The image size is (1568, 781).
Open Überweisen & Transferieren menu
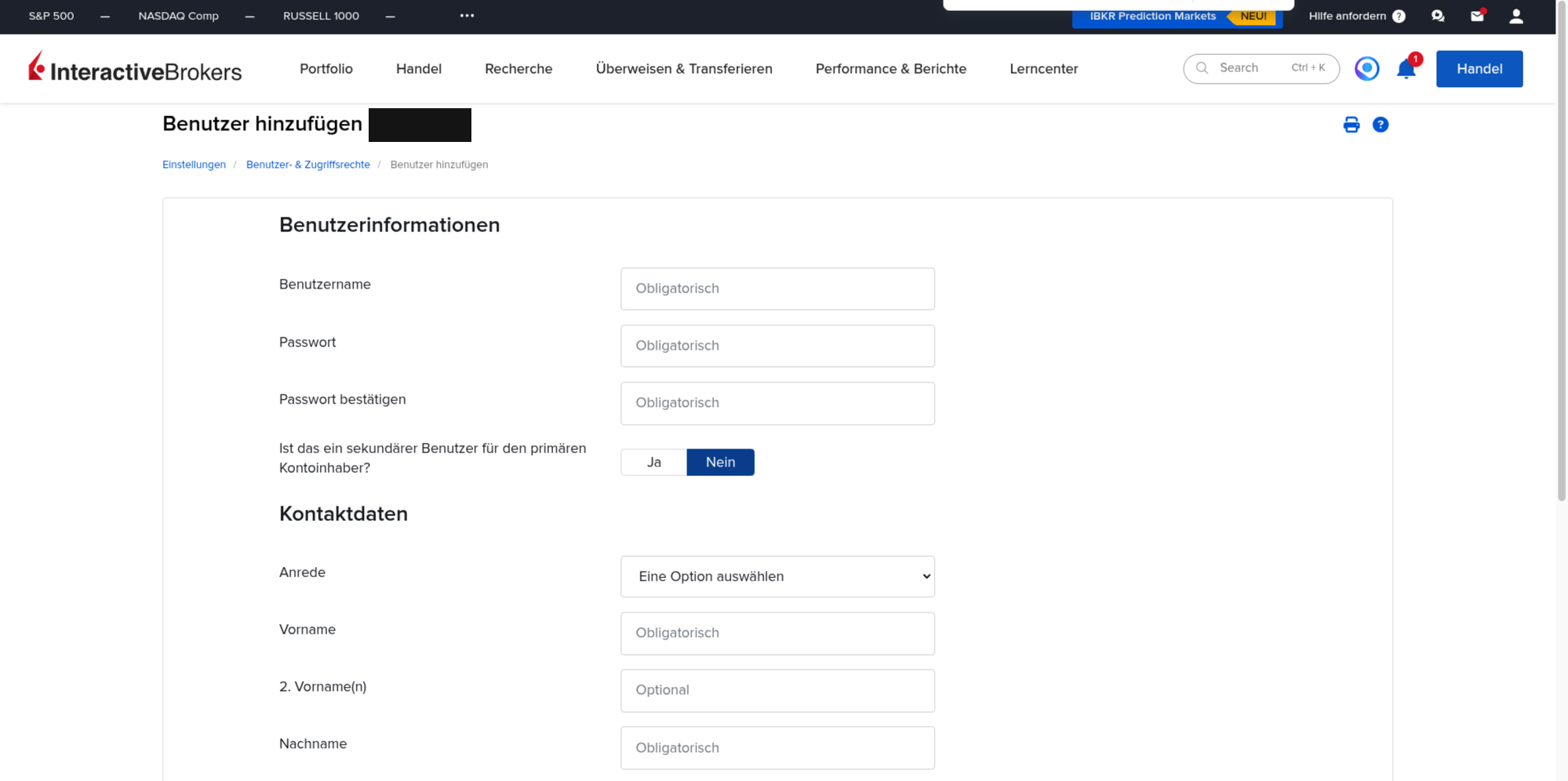pos(684,69)
